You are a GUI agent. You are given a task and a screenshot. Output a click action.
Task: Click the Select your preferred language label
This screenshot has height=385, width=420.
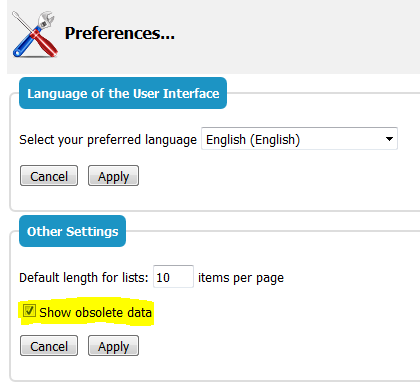[x=108, y=139]
